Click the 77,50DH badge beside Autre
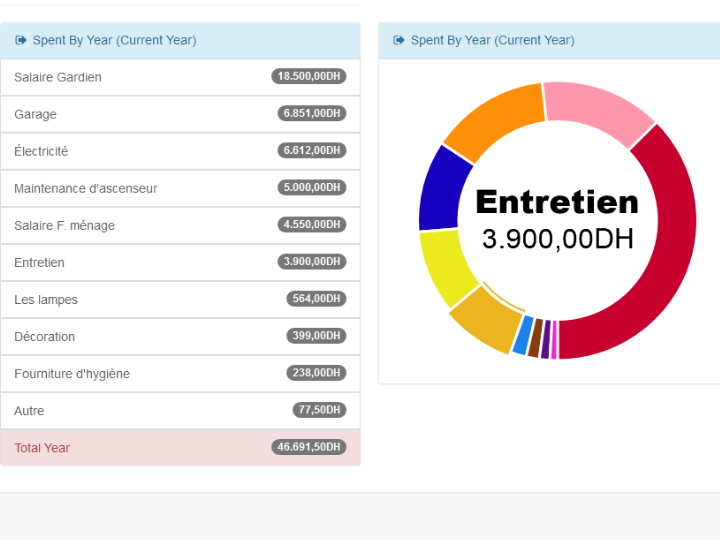 coord(319,410)
